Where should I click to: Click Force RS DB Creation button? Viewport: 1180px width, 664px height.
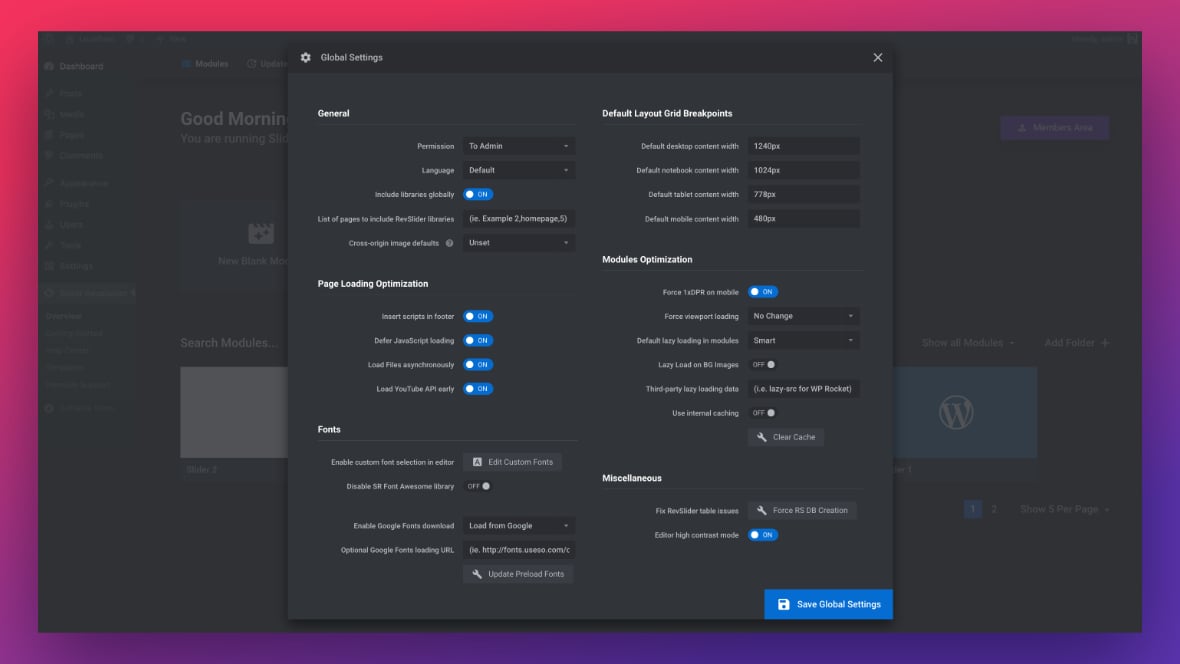pyautogui.click(x=802, y=510)
